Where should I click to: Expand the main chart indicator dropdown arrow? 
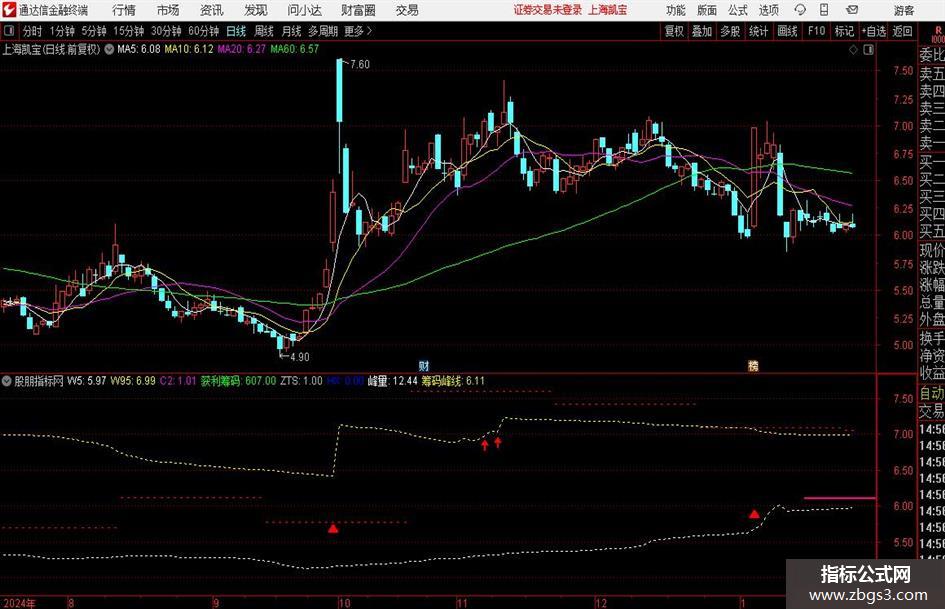pyautogui.click(x=109, y=49)
